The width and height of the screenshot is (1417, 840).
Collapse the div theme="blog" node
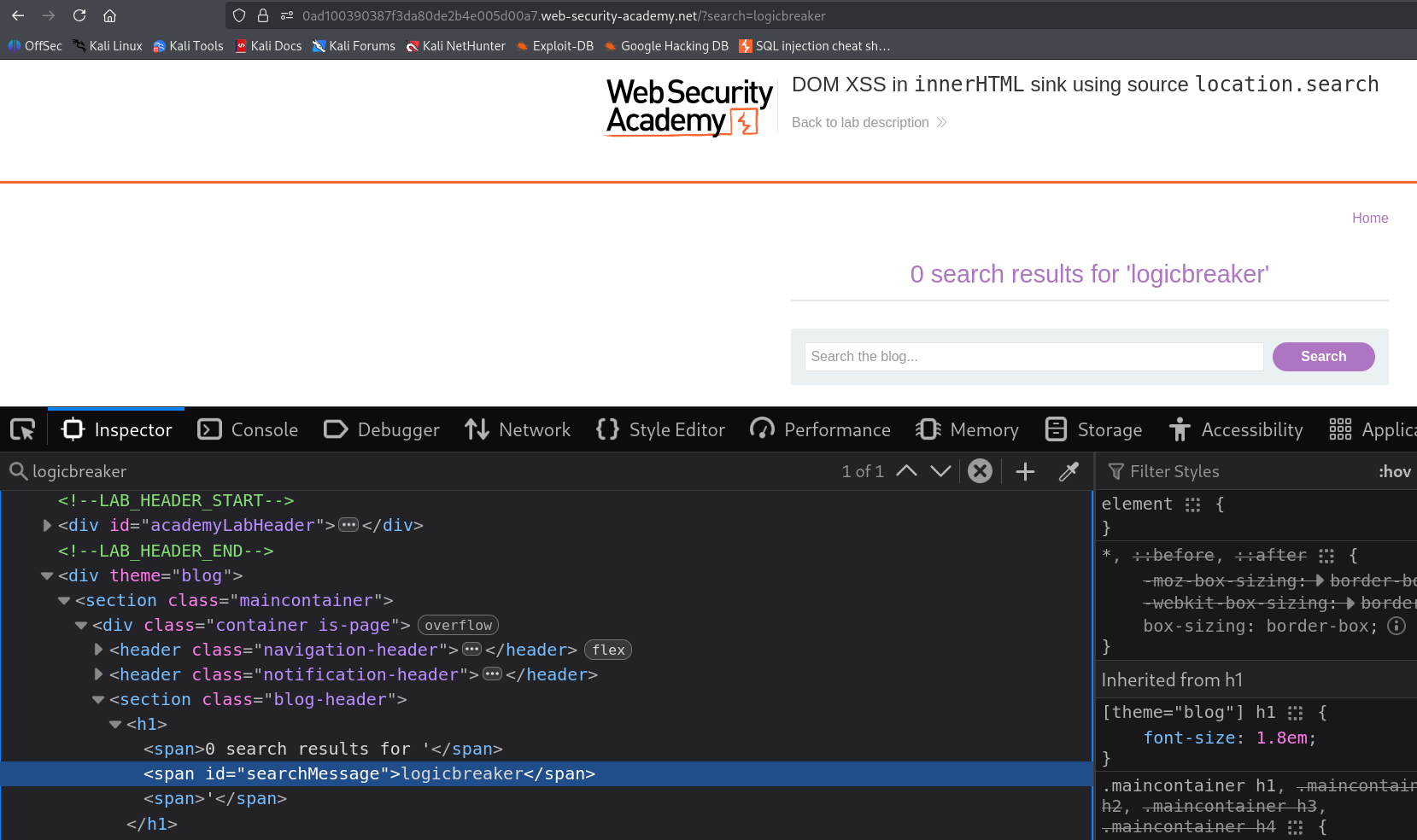pyautogui.click(x=47, y=575)
